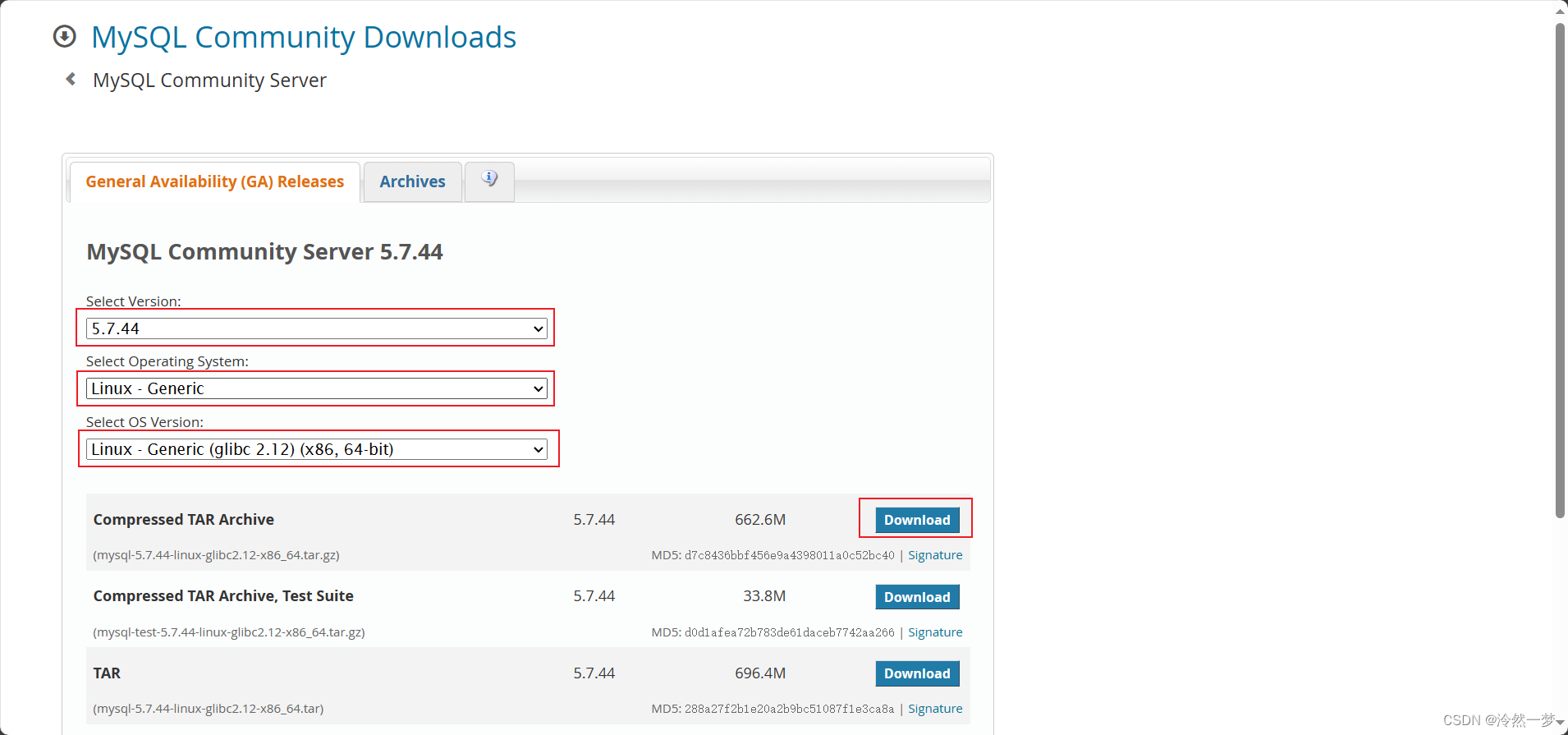Click the page vertical scrollbar thumb
Image resolution: width=1568 pixels, height=735 pixels.
click(x=1560, y=271)
